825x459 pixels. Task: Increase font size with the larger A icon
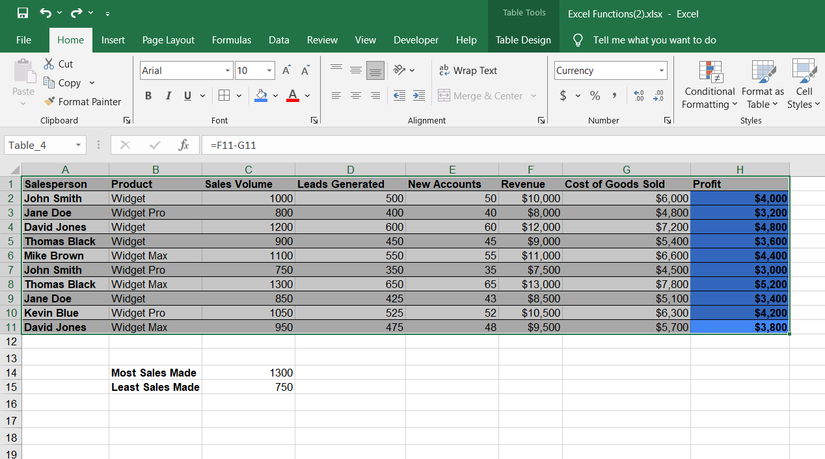tap(286, 70)
